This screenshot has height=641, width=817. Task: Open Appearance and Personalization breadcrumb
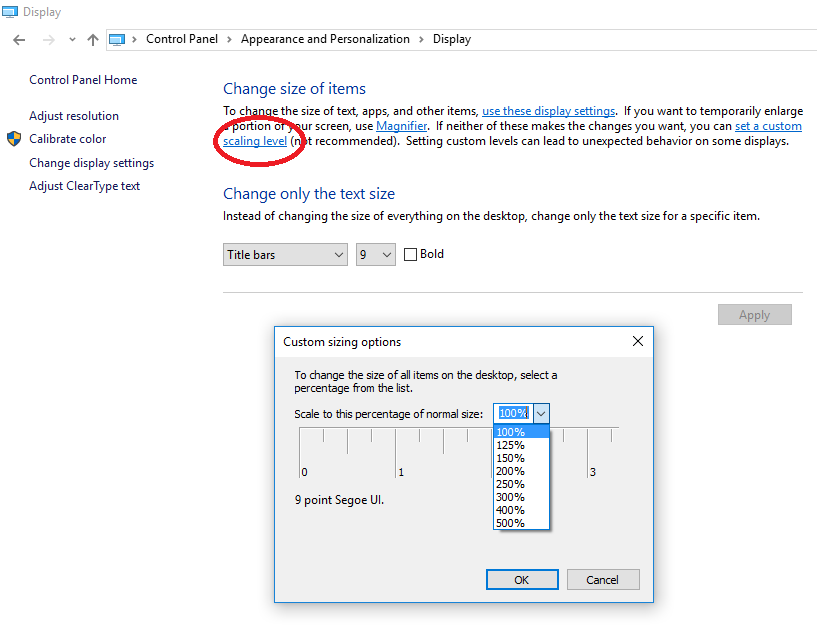coord(325,39)
